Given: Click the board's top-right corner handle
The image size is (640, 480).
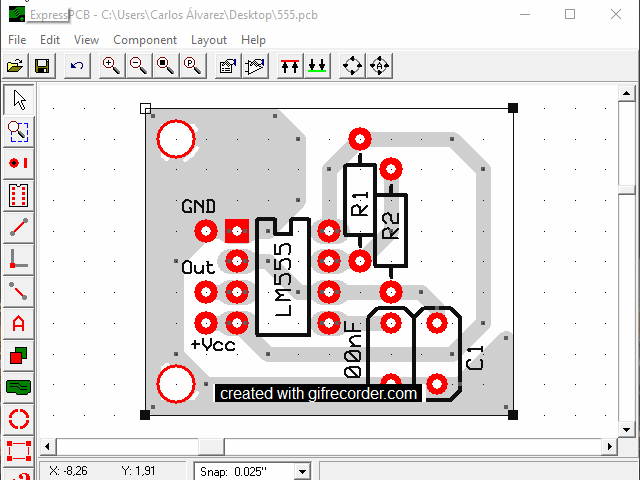Looking at the screenshot, I should coord(513,108).
